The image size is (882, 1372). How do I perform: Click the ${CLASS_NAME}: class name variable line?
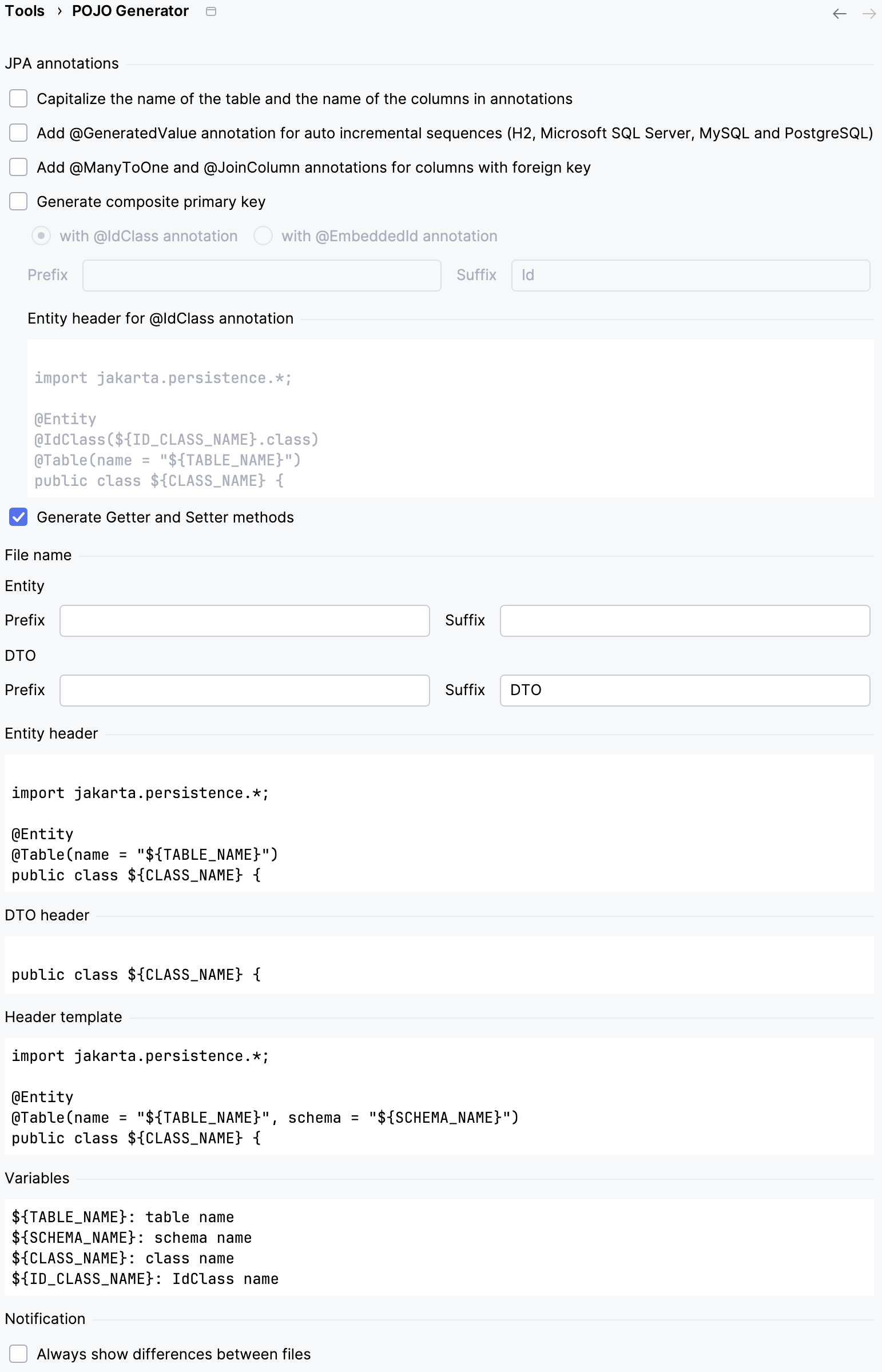(x=122, y=1258)
